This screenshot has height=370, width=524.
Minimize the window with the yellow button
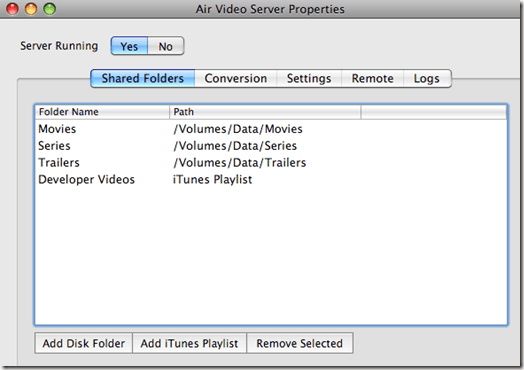(x=31, y=8)
